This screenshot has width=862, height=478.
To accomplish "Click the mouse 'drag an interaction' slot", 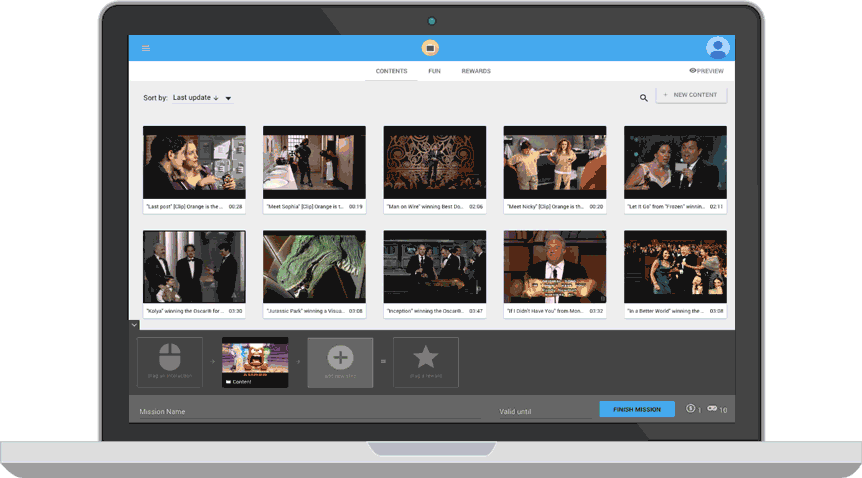I will coord(170,362).
